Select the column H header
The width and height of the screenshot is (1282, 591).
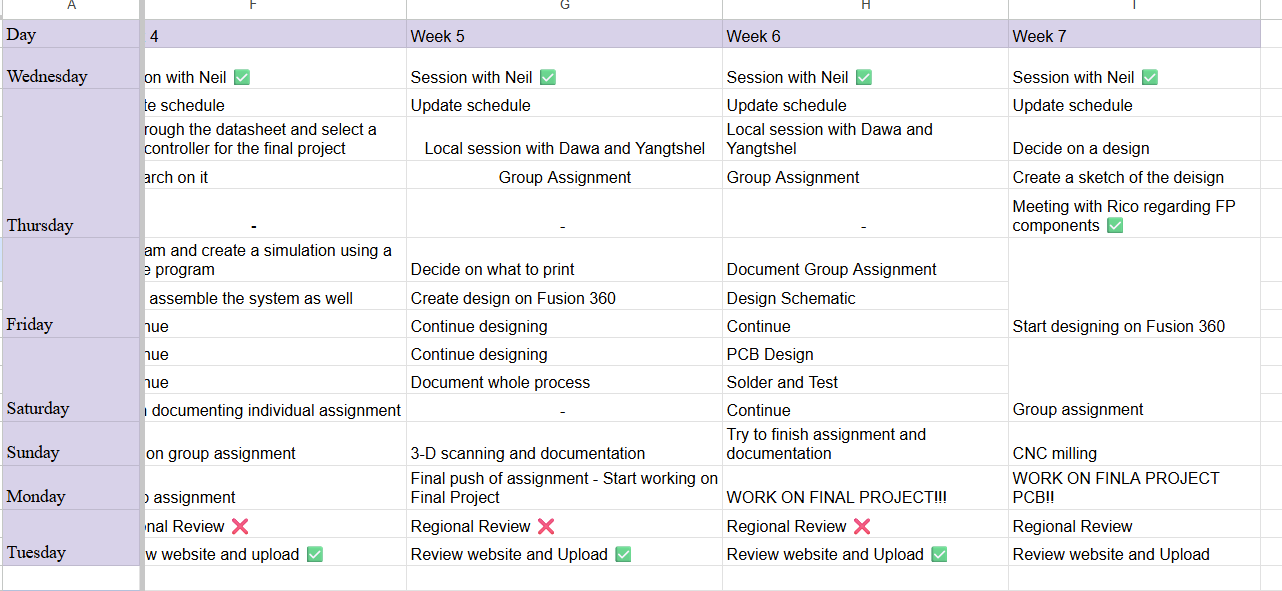(x=866, y=6)
